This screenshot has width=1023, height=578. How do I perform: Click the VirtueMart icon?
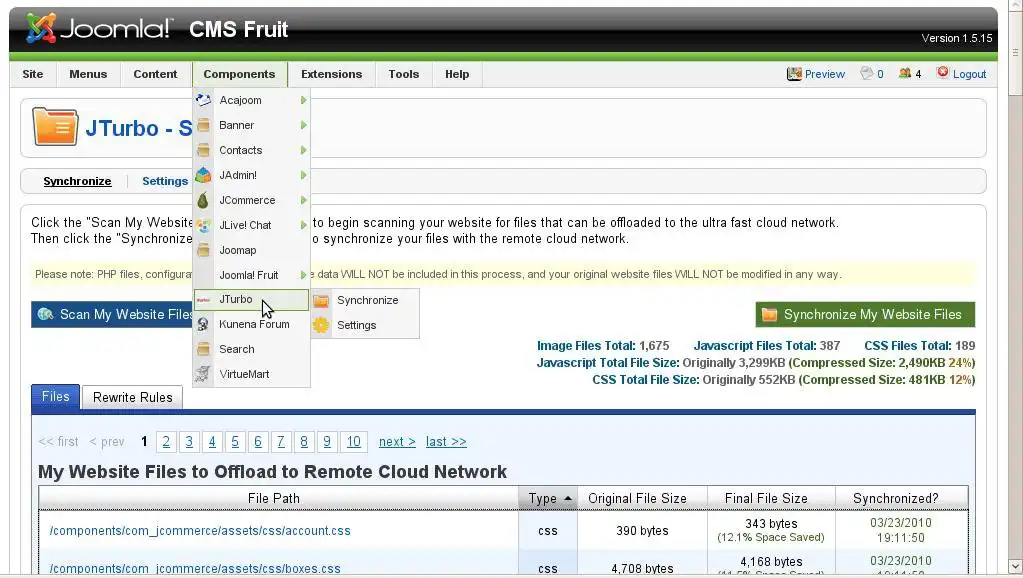pos(204,374)
